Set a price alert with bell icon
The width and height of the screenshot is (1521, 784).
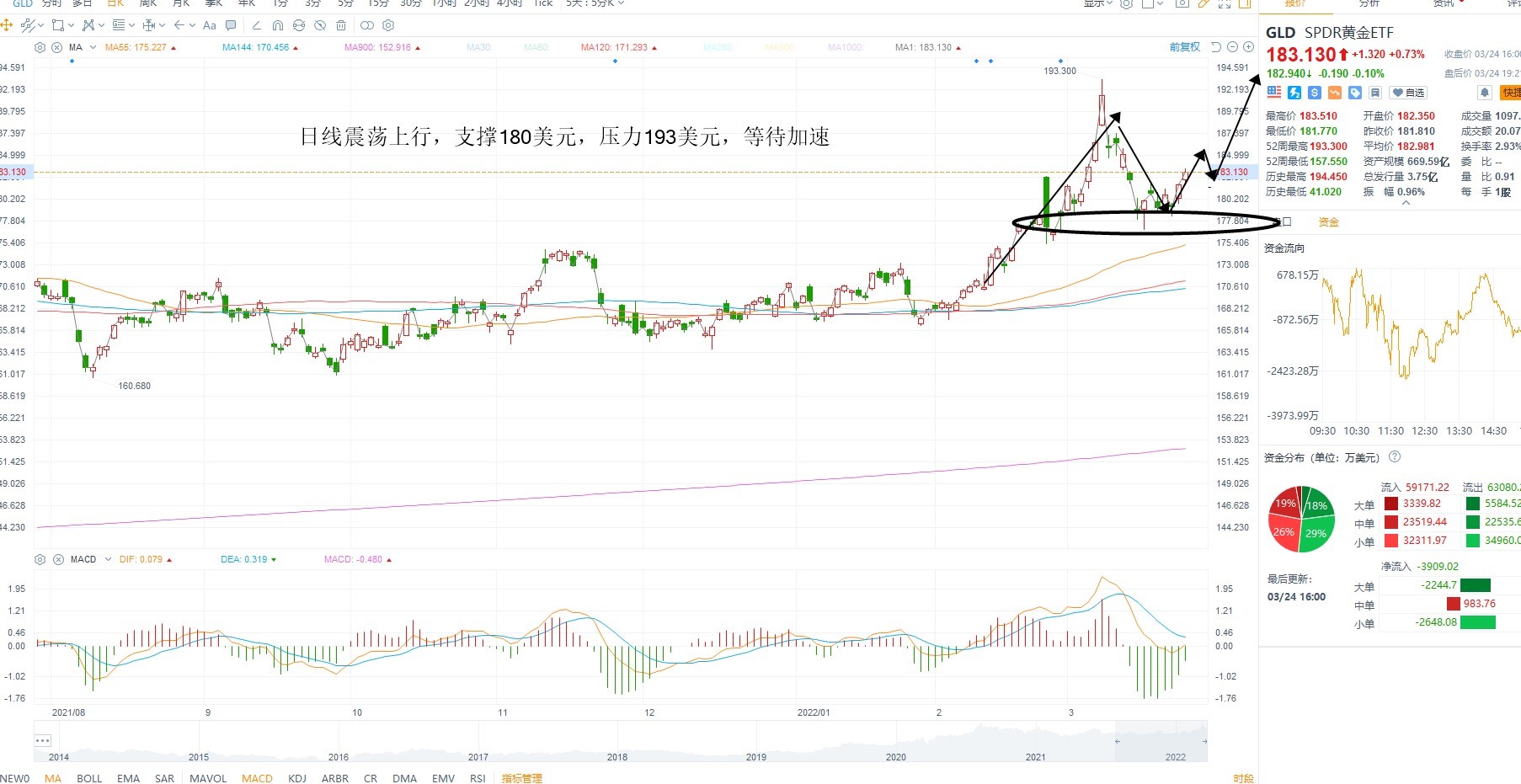(1485, 93)
